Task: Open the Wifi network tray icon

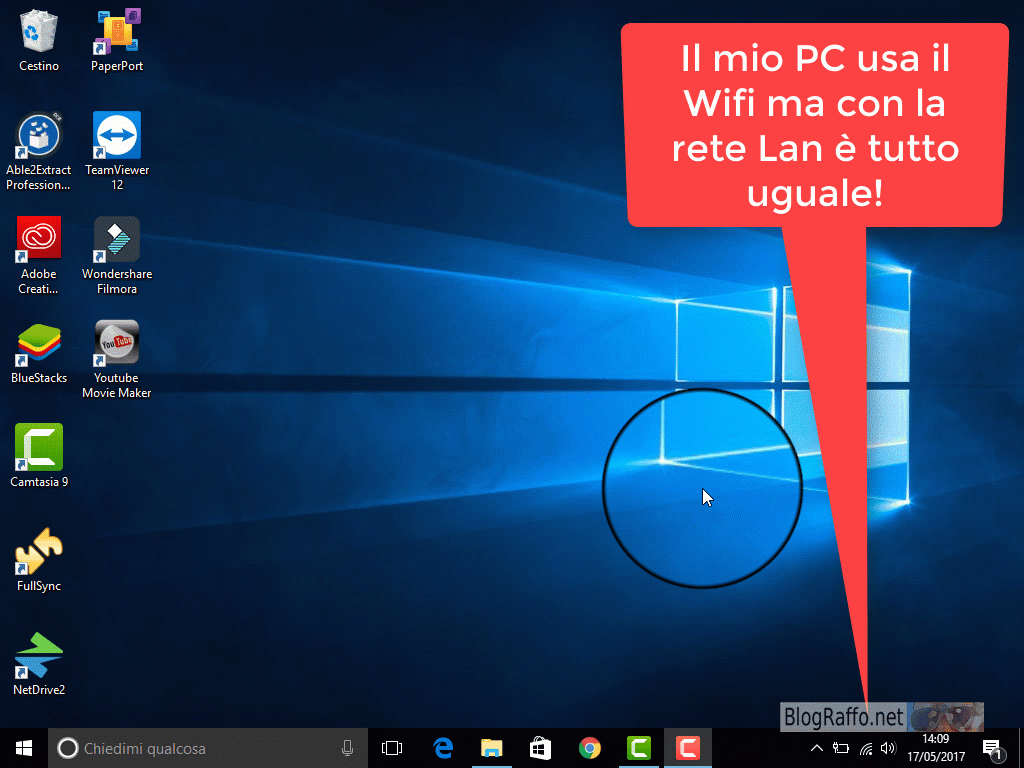Action: pos(866,748)
